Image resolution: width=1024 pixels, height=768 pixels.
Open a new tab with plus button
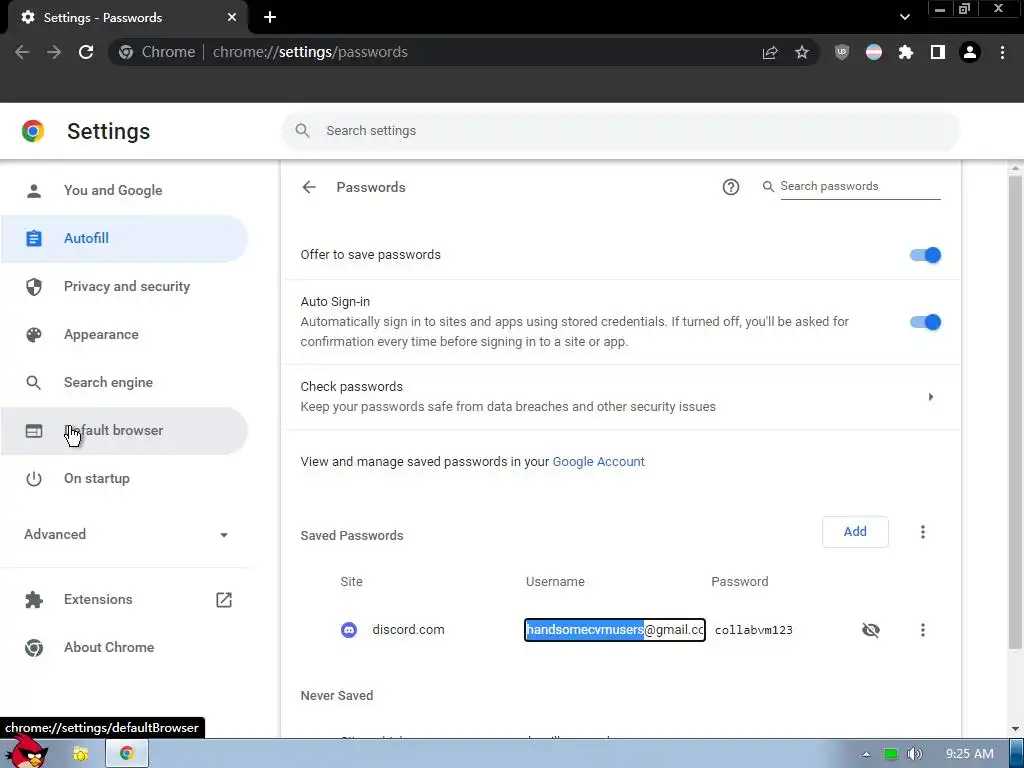coord(270,18)
